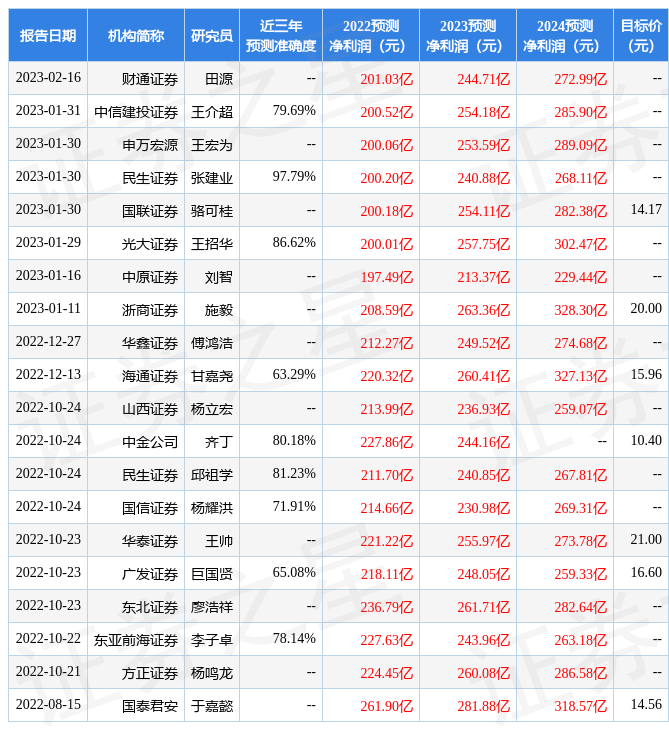669x730 pixels.
Task: Click researcher 杨鸣龙
Action: click(212, 674)
